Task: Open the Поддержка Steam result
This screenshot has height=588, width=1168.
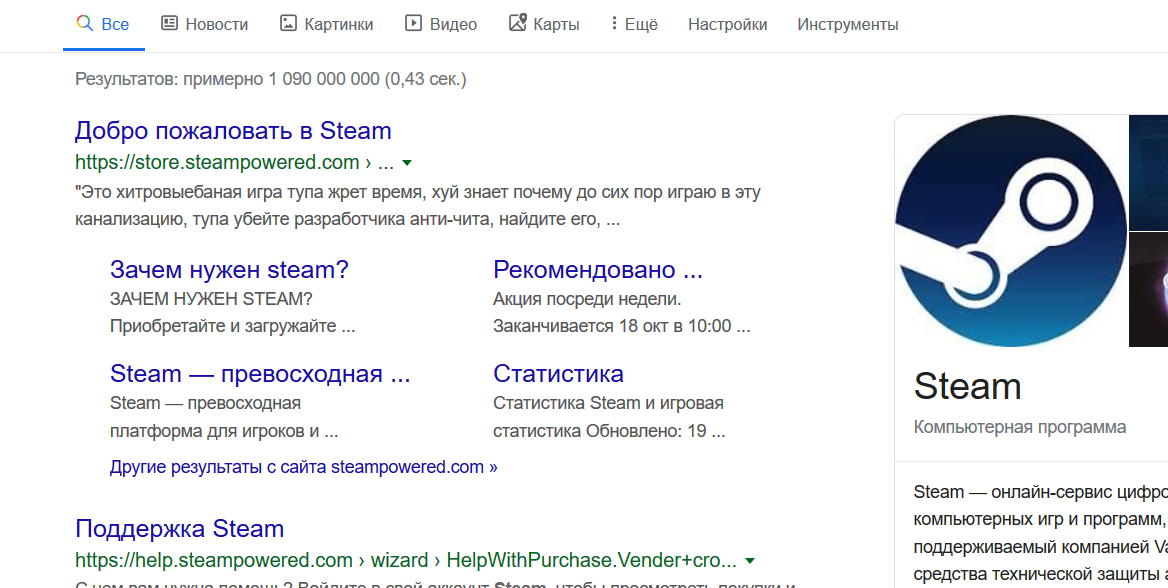Action: point(180,528)
